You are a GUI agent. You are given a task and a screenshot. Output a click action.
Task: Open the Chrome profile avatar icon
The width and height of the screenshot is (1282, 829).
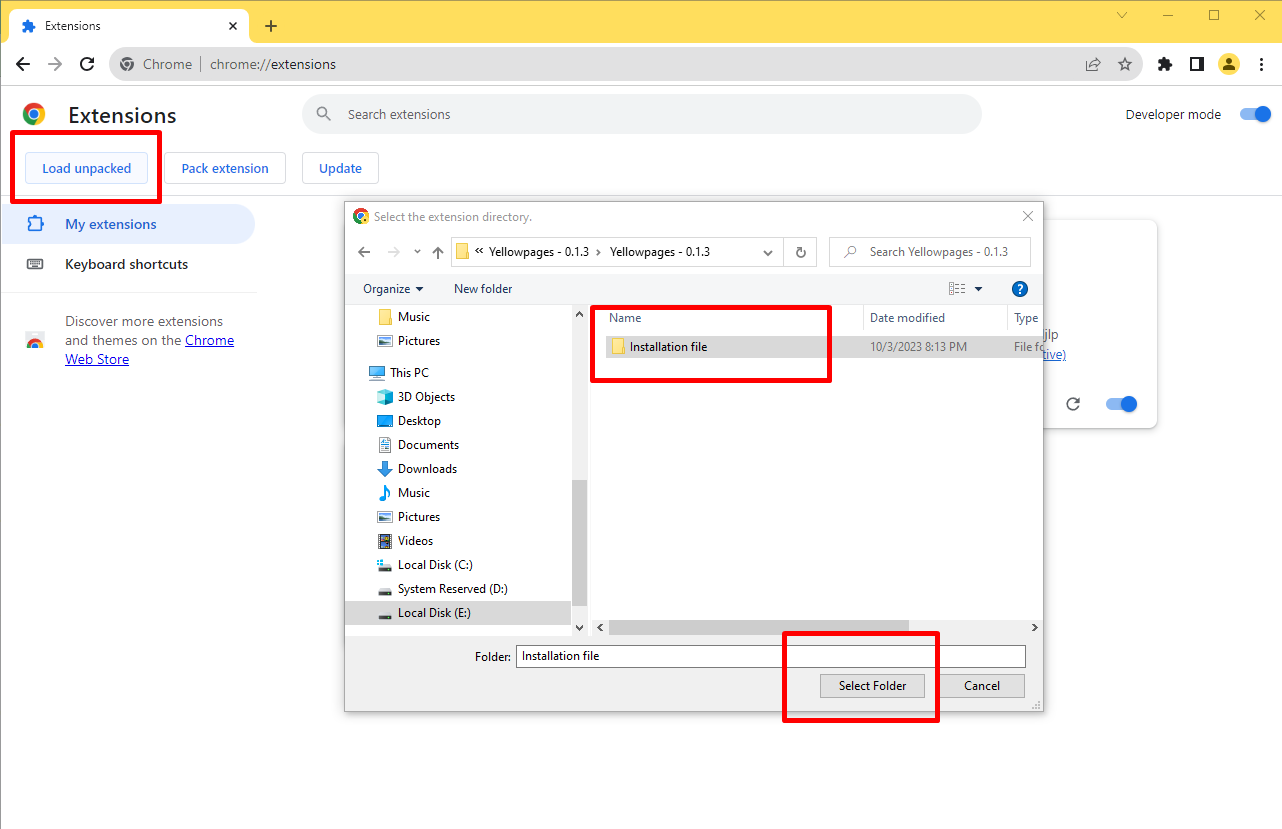coord(1228,63)
